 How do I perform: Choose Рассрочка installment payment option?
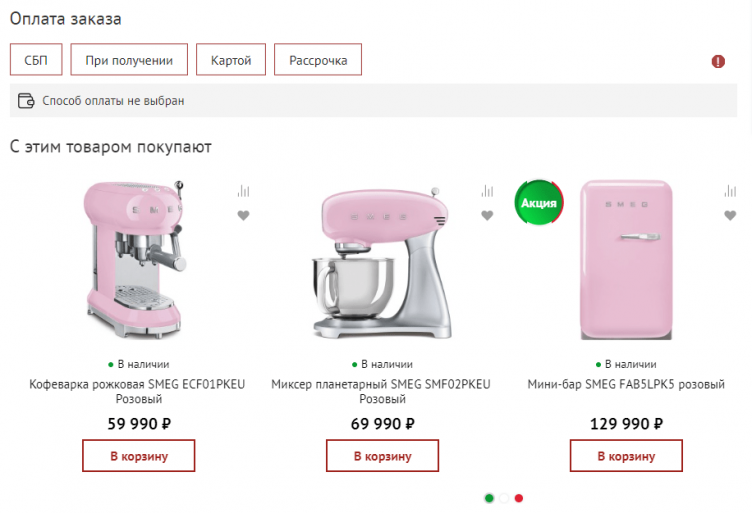[318, 60]
